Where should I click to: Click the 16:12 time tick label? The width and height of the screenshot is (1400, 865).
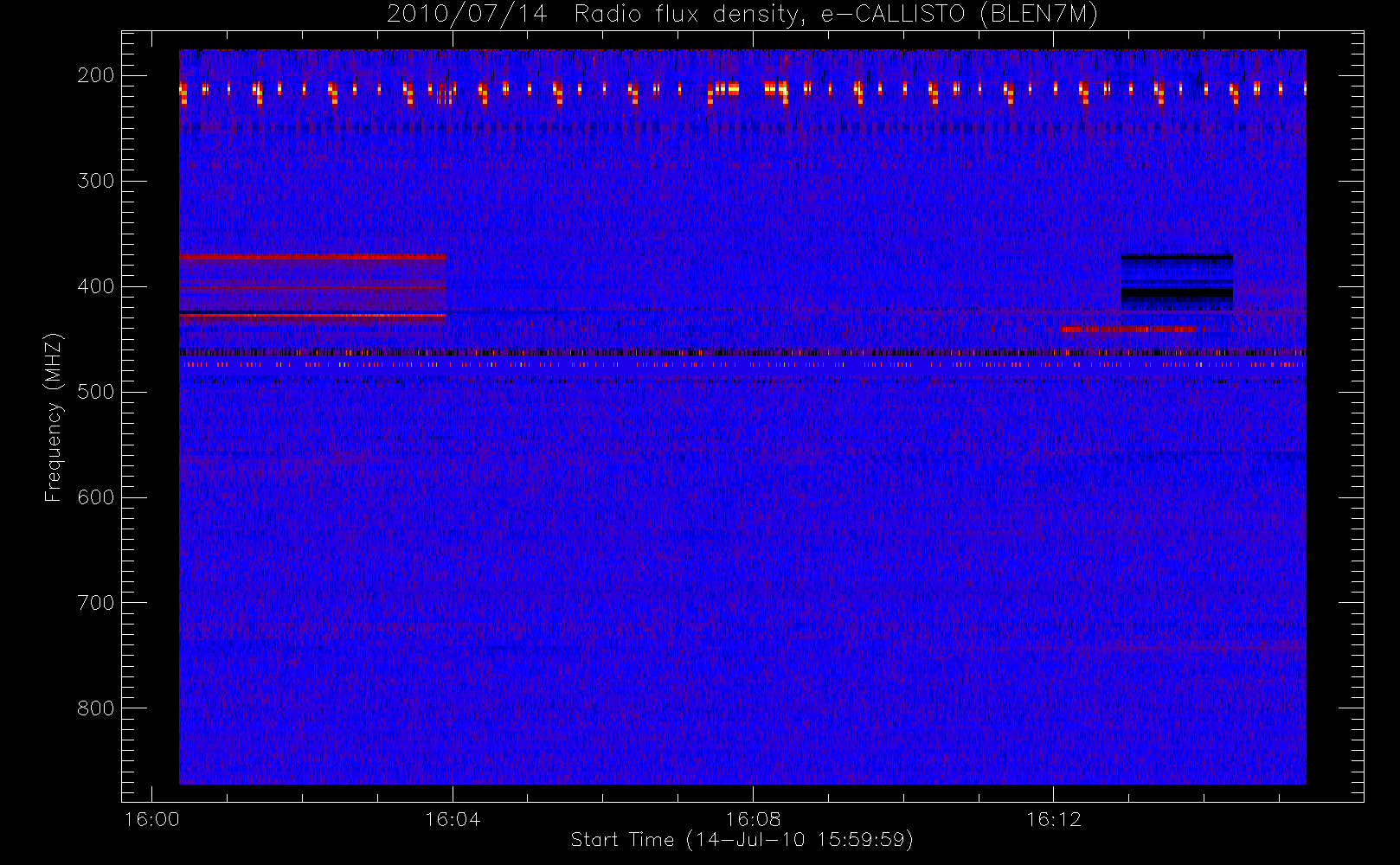1053,819
